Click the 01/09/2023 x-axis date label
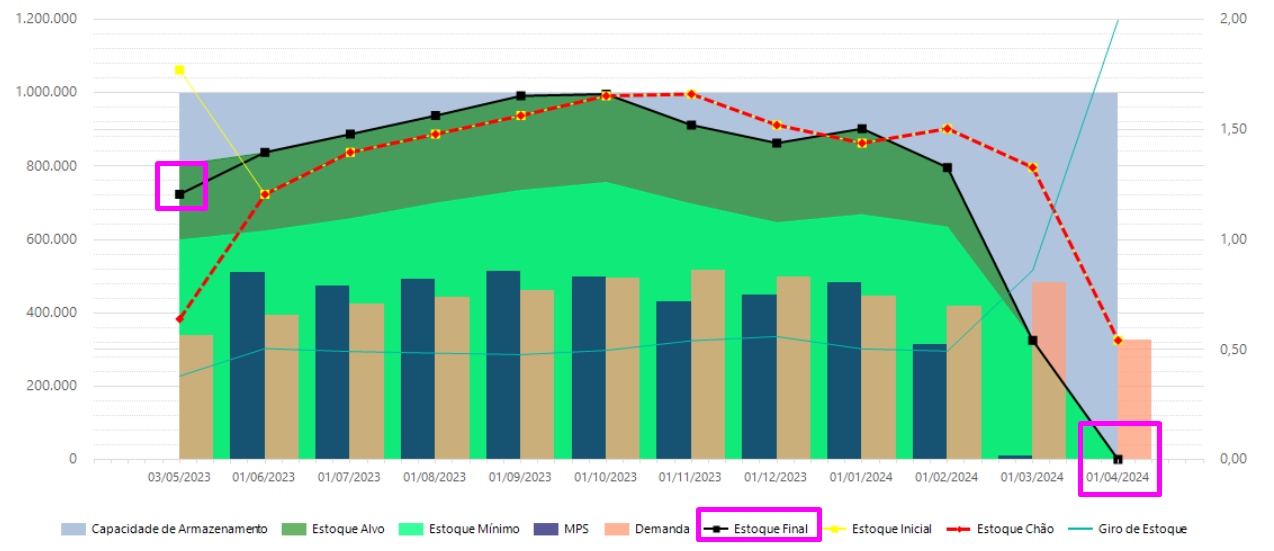 520,478
